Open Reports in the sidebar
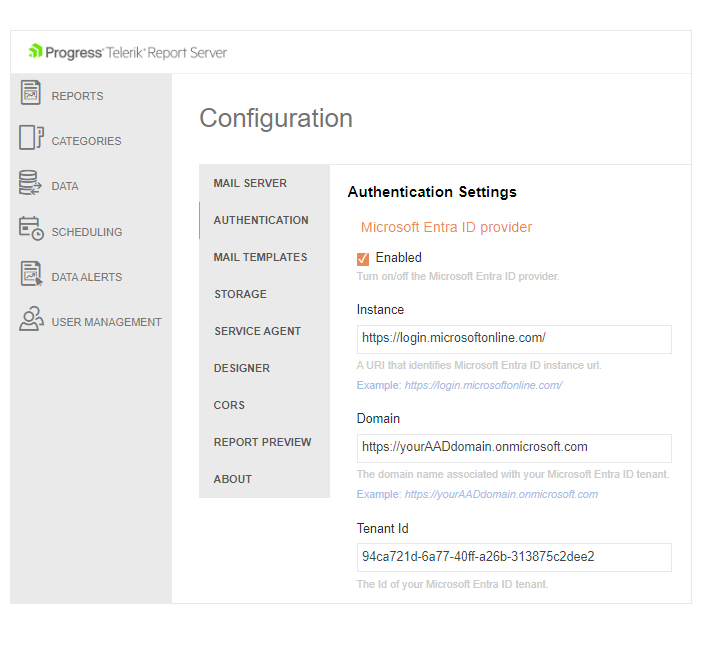 pos(77,96)
